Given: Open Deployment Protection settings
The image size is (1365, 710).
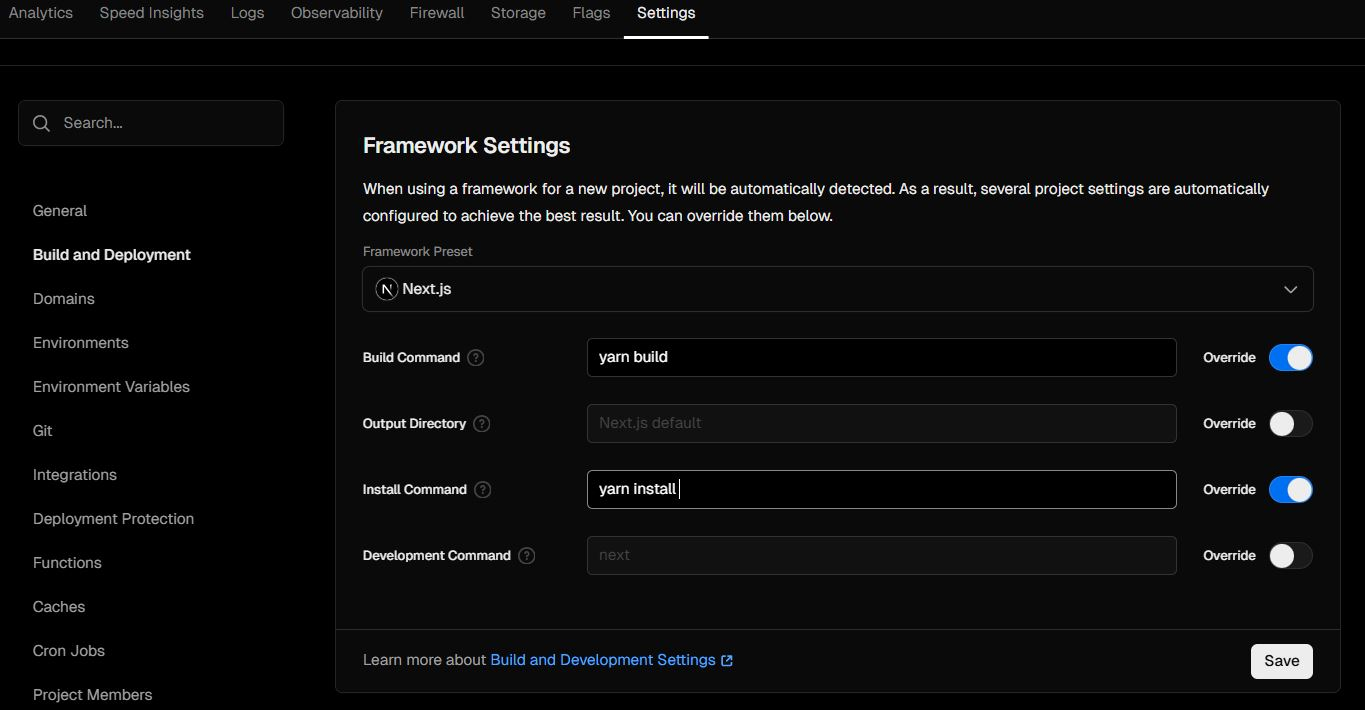Looking at the screenshot, I should click(114, 519).
